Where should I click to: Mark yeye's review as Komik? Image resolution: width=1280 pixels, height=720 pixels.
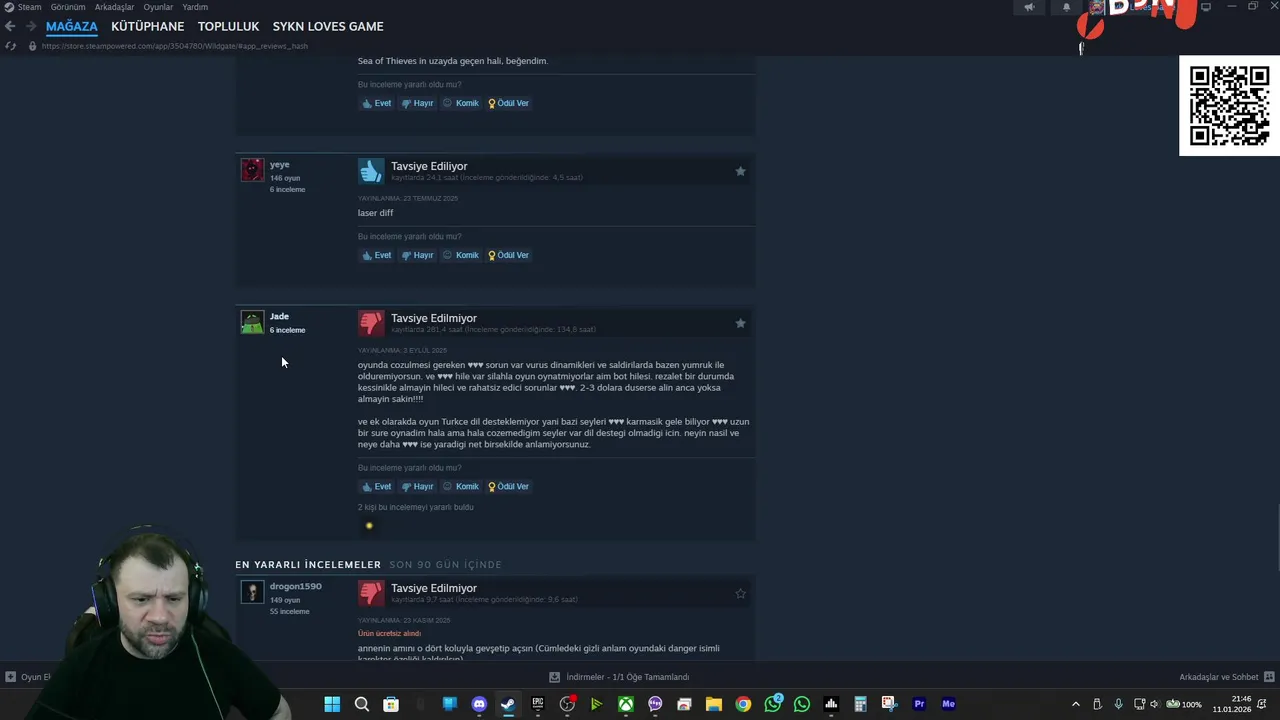[x=461, y=255]
